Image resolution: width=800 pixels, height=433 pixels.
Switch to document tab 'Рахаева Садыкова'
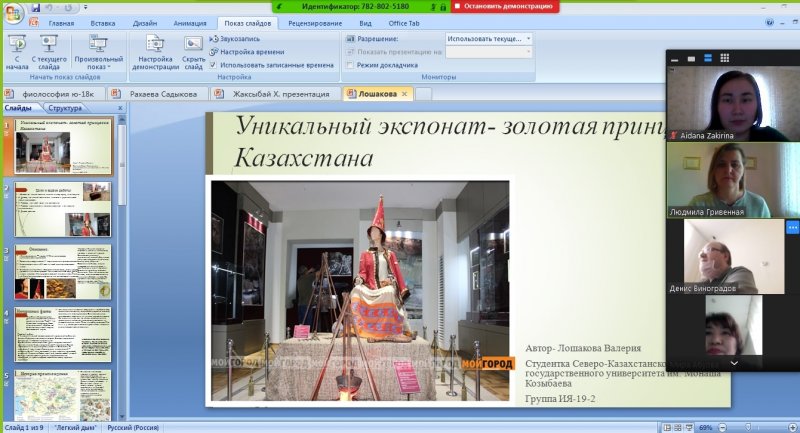(x=159, y=94)
